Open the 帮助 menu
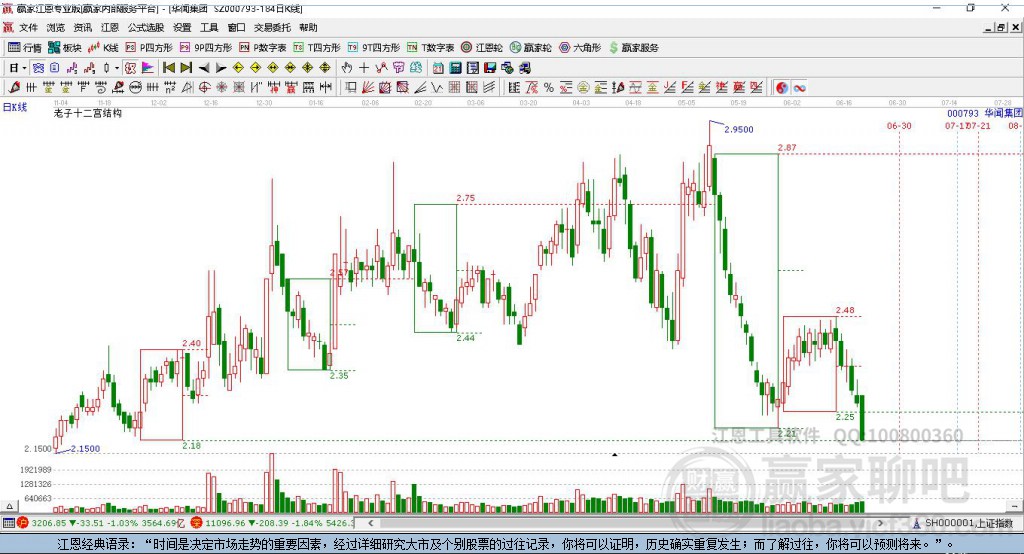Screen dimensions: 1024x554 (308, 27)
